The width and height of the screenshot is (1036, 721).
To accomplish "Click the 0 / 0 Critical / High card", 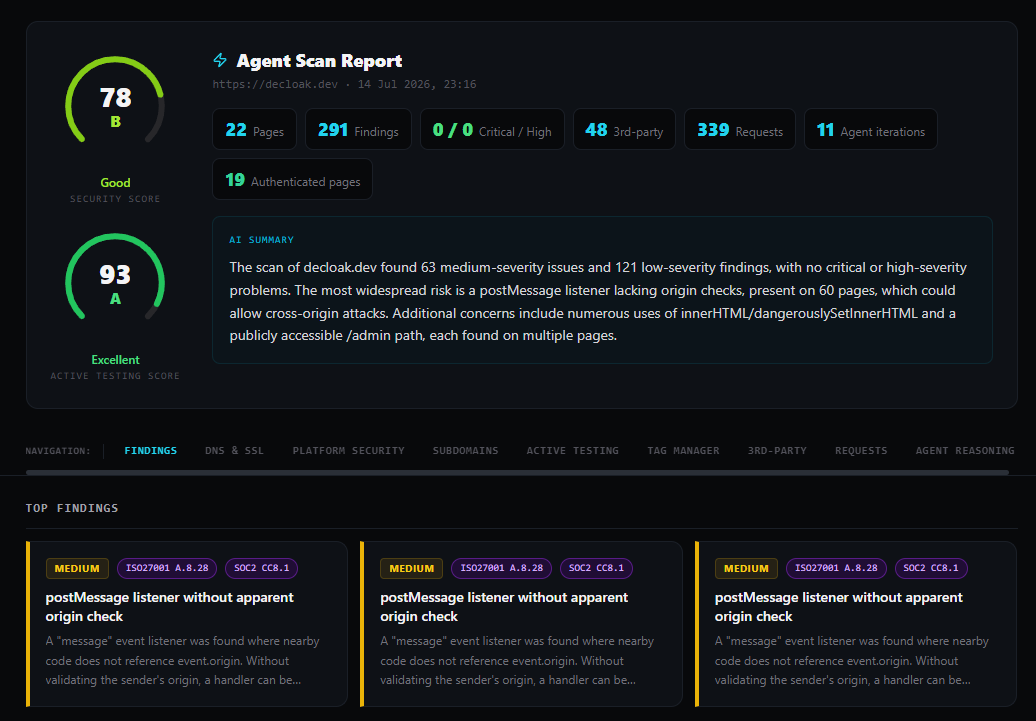I will [x=492, y=130].
